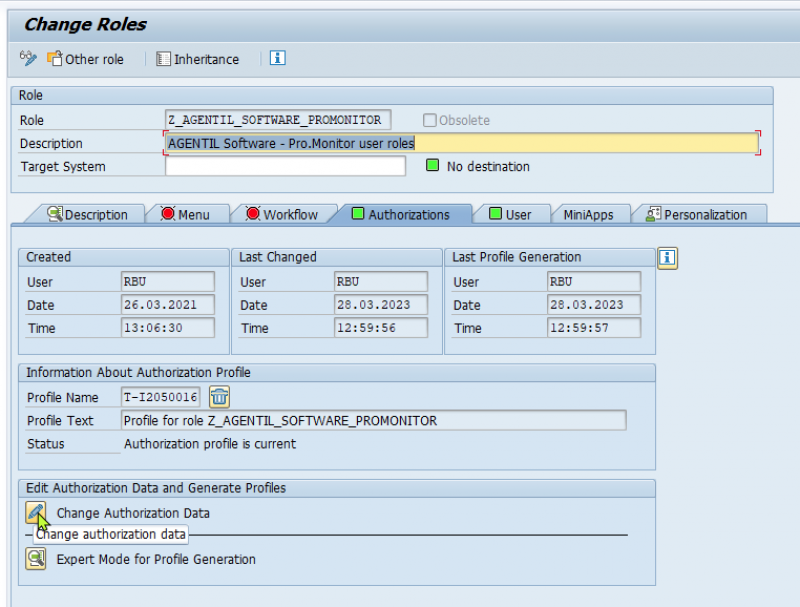Click the role Description text field
800x607 pixels.
tap(460, 143)
